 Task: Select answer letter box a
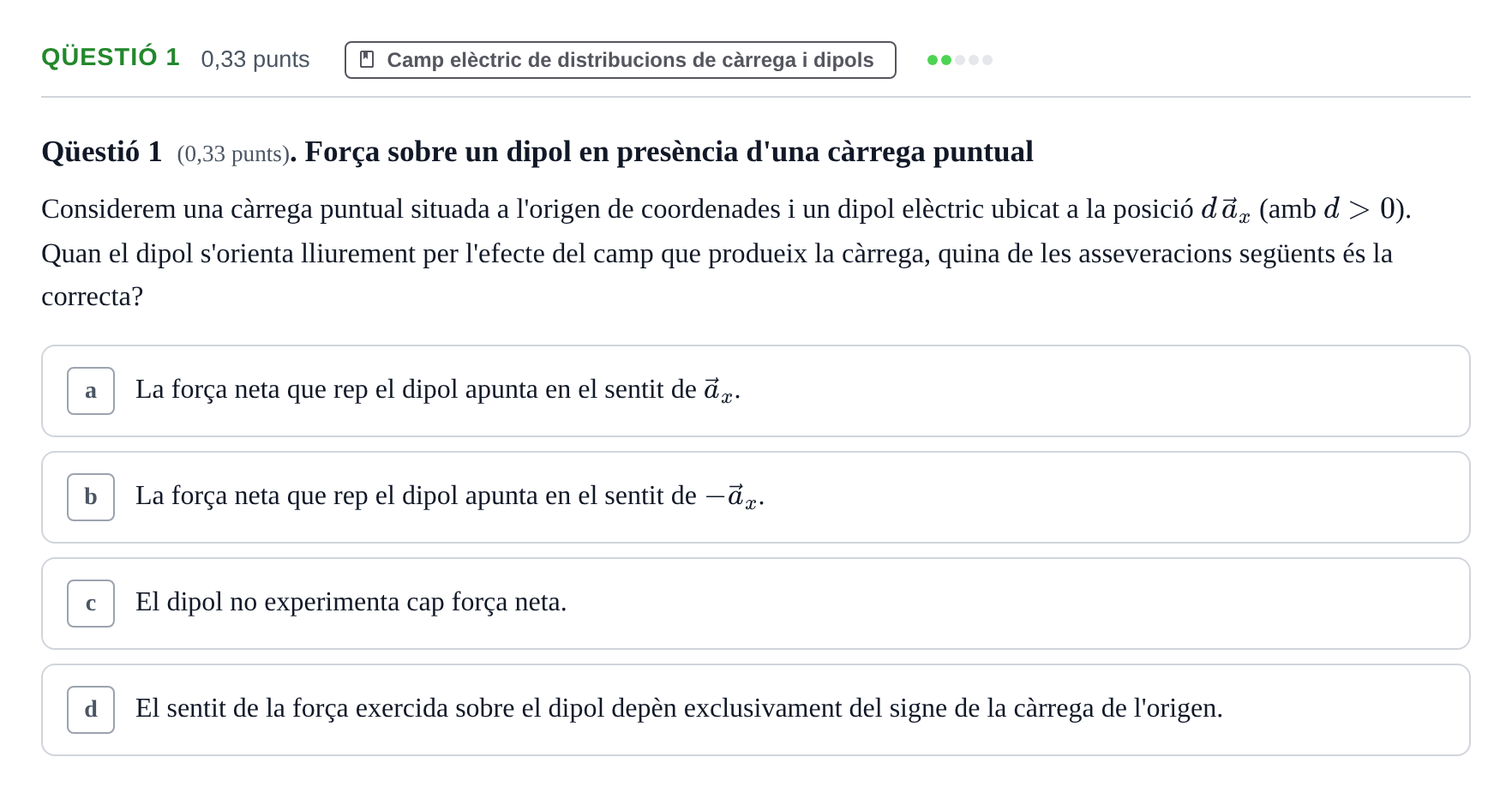(x=91, y=391)
